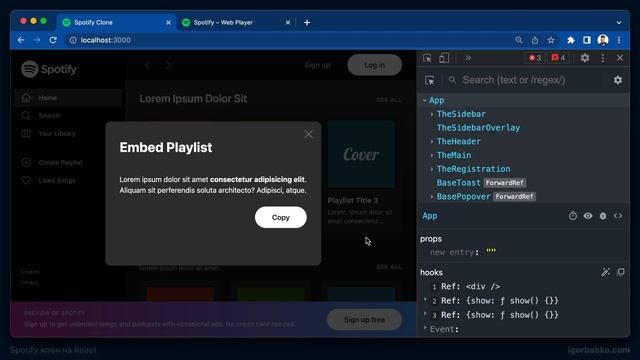Select TheSidebarOverlay in the component tree
Viewport: 640px width, 360px height.
pos(478,128)
